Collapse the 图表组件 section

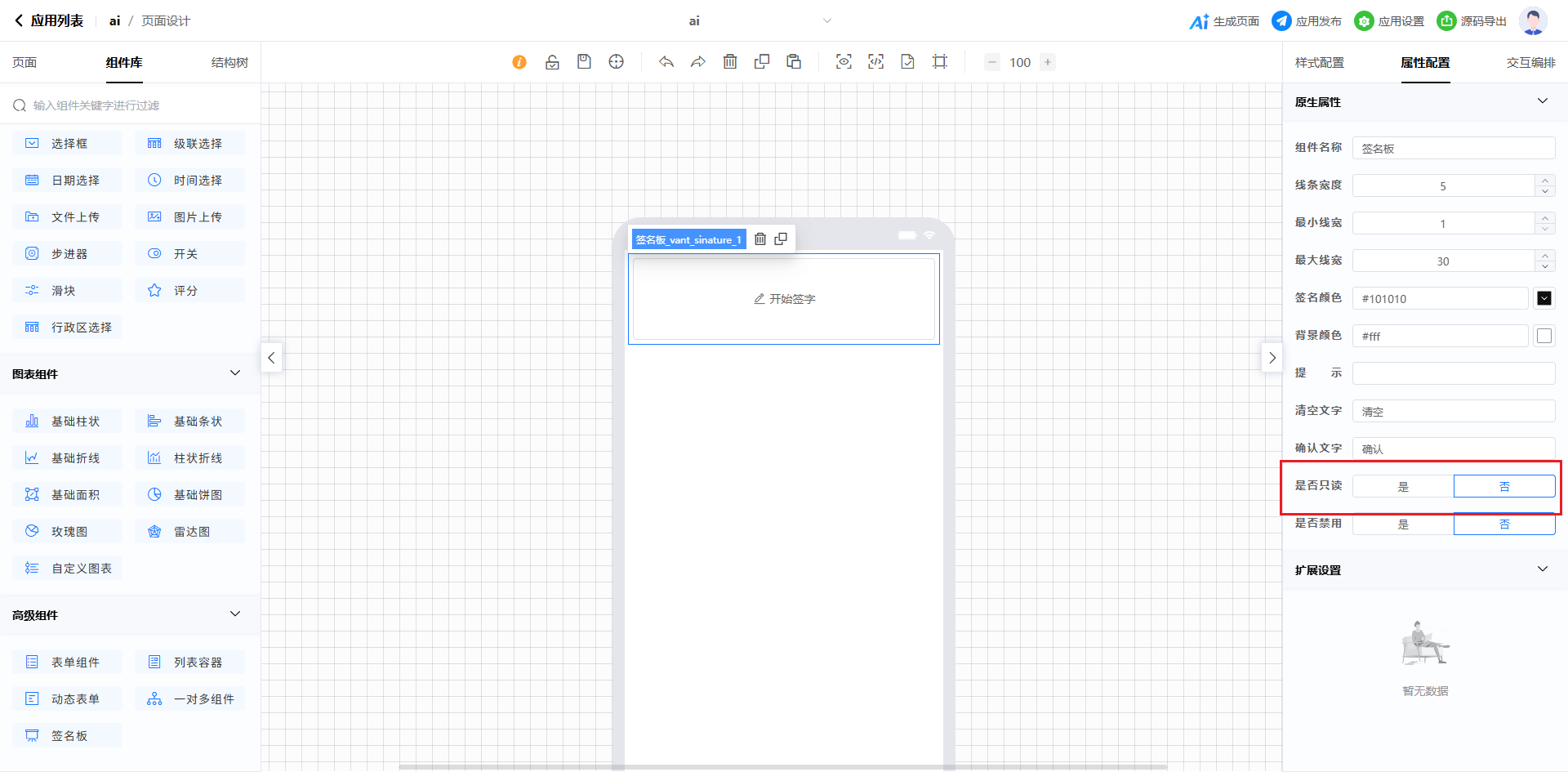coord(235,373)
